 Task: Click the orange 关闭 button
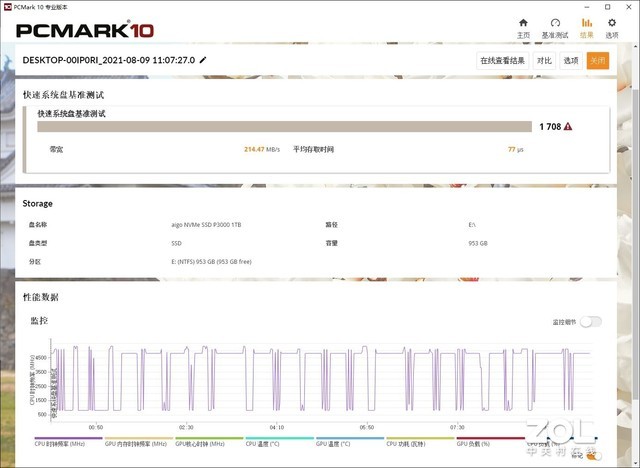(x=598, y=61)
